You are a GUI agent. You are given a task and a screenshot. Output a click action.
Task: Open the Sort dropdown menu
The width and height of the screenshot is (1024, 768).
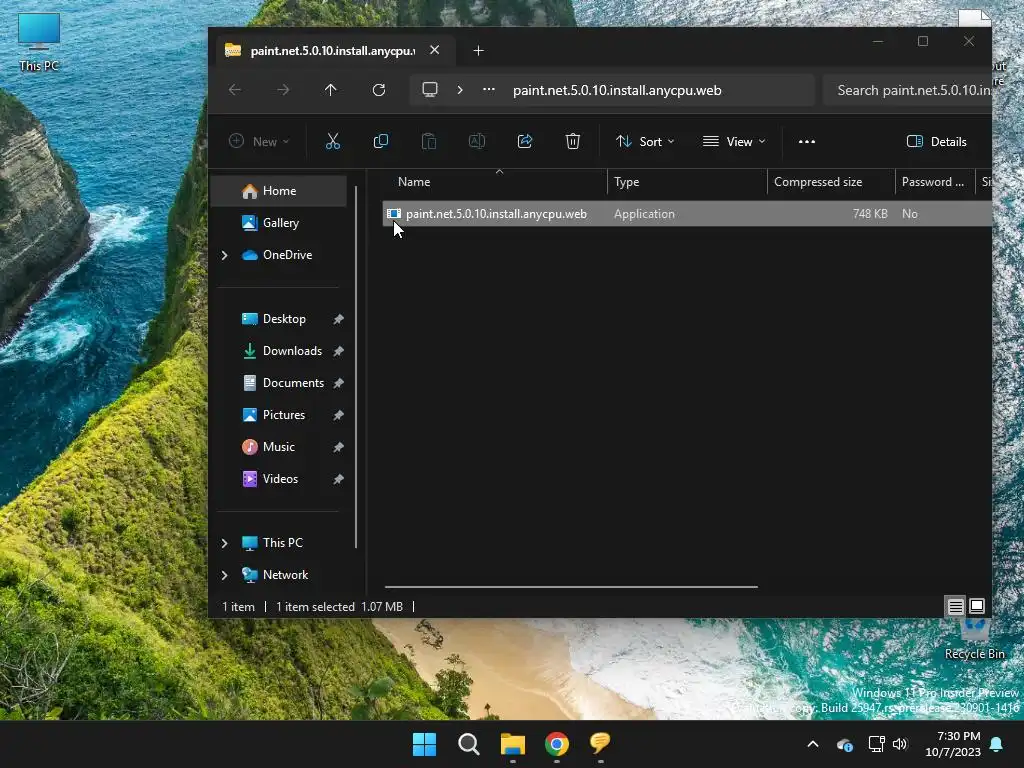645,141
